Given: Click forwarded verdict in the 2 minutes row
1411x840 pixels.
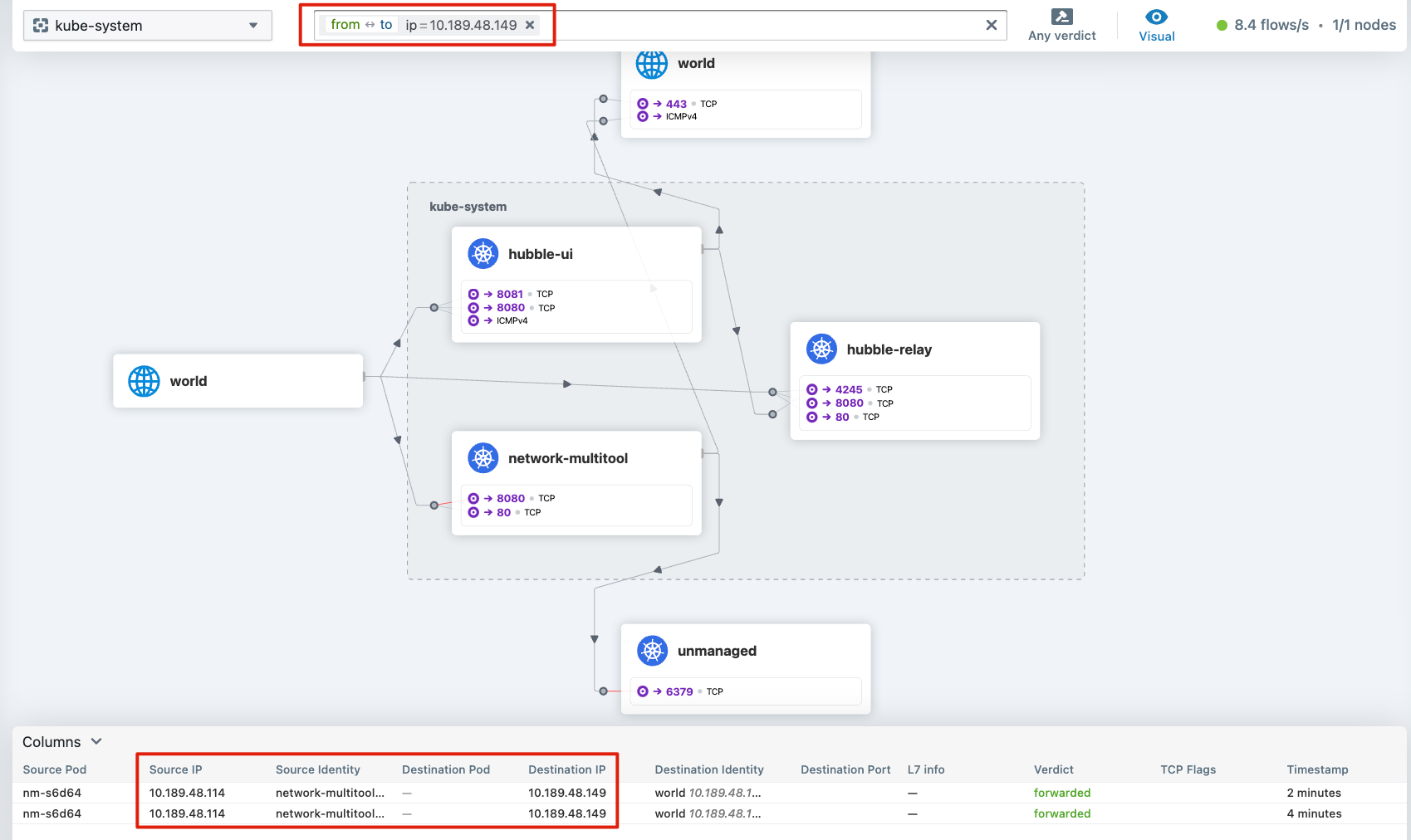Looking at the screenshot, I should pos(1062,793).
